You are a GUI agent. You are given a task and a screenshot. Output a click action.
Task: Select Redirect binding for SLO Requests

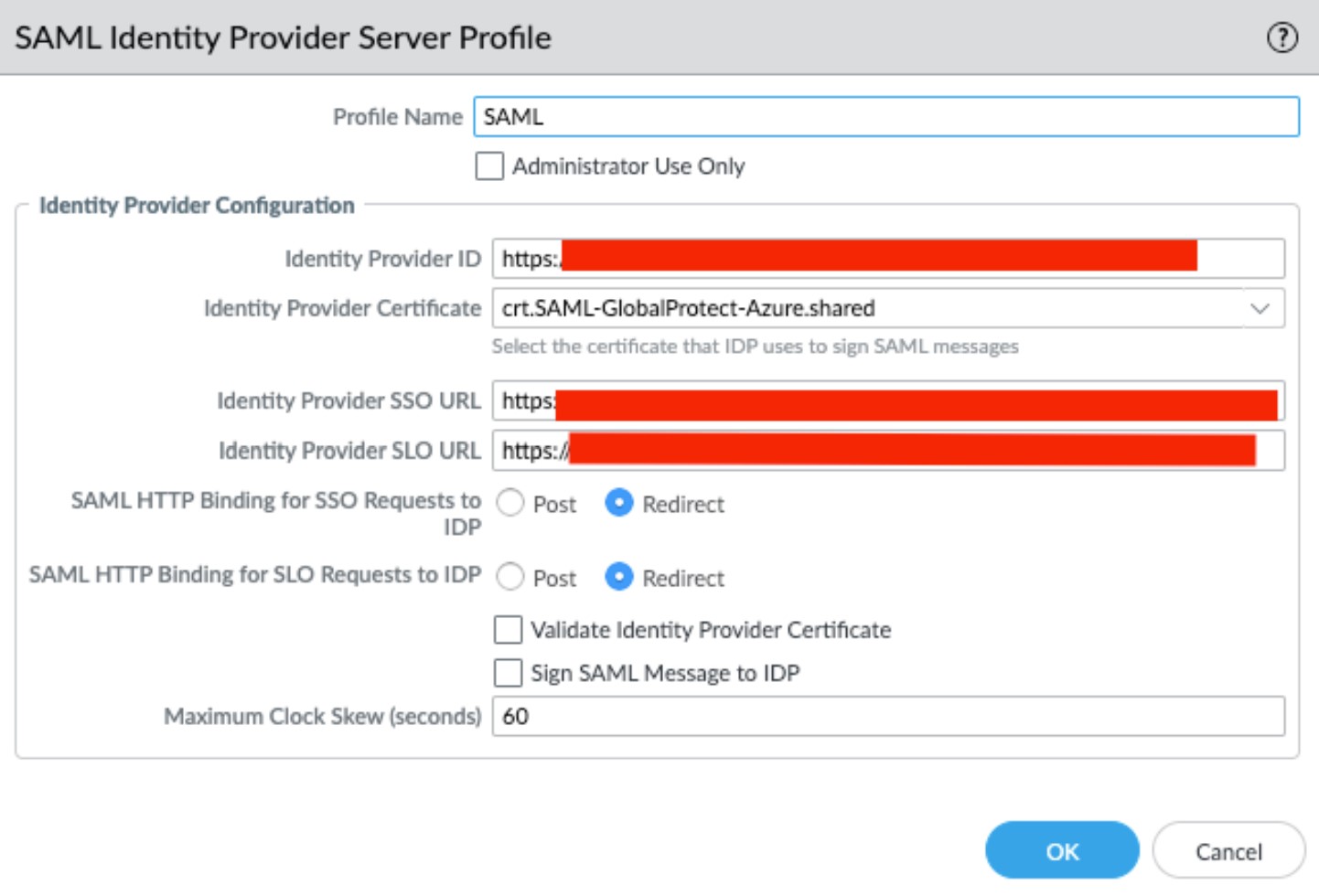(618, 578)
